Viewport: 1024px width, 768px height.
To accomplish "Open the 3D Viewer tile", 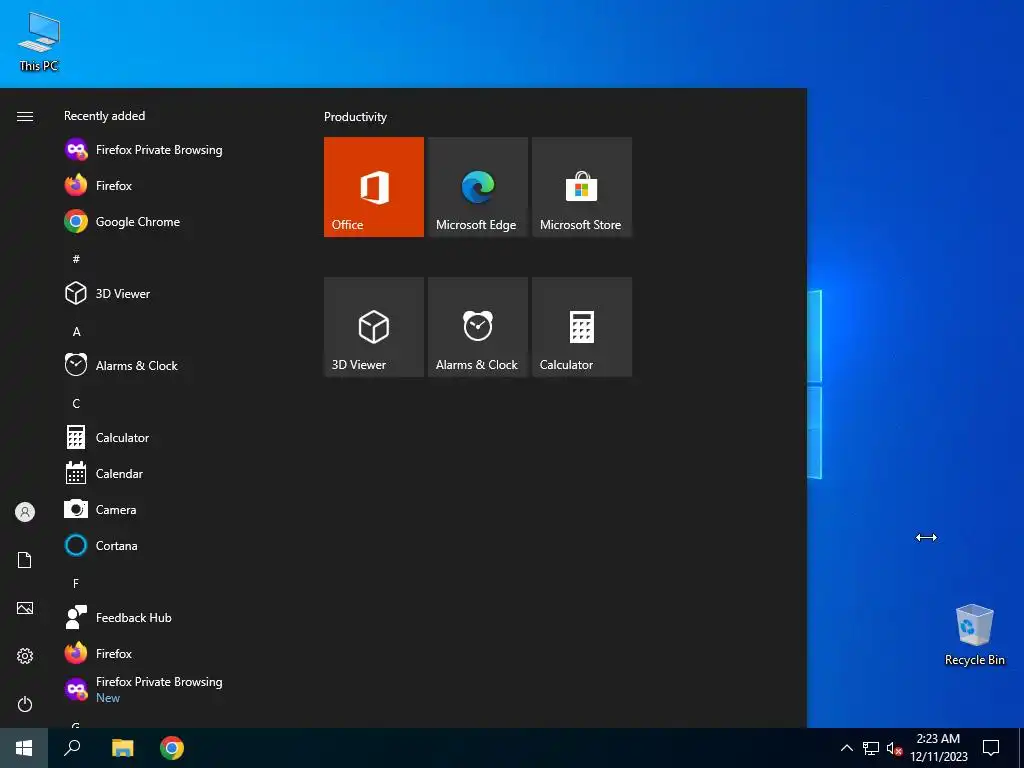I will pos(374,327).
